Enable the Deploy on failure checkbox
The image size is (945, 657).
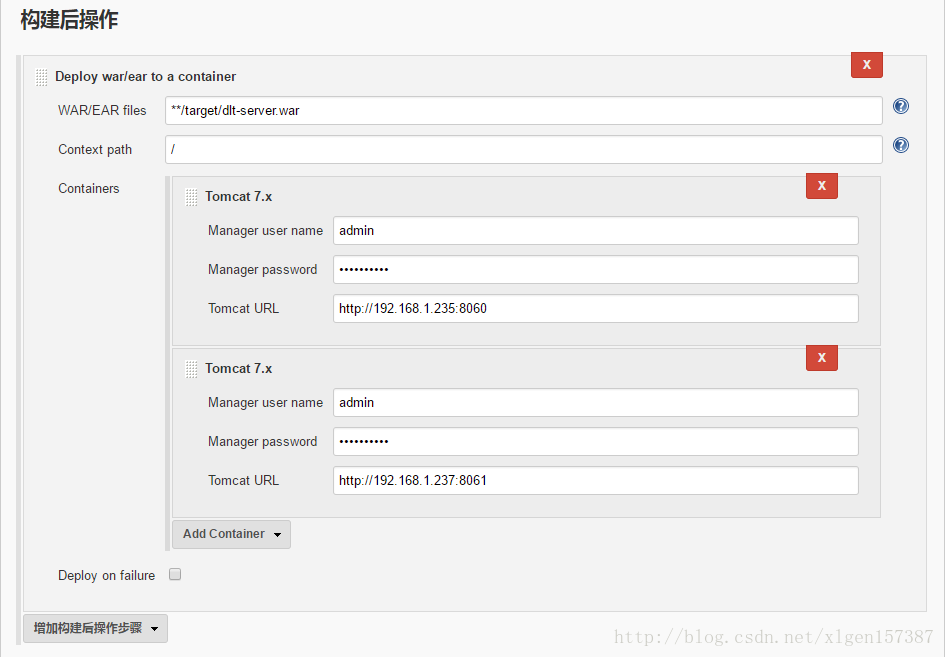pos(174,574)
